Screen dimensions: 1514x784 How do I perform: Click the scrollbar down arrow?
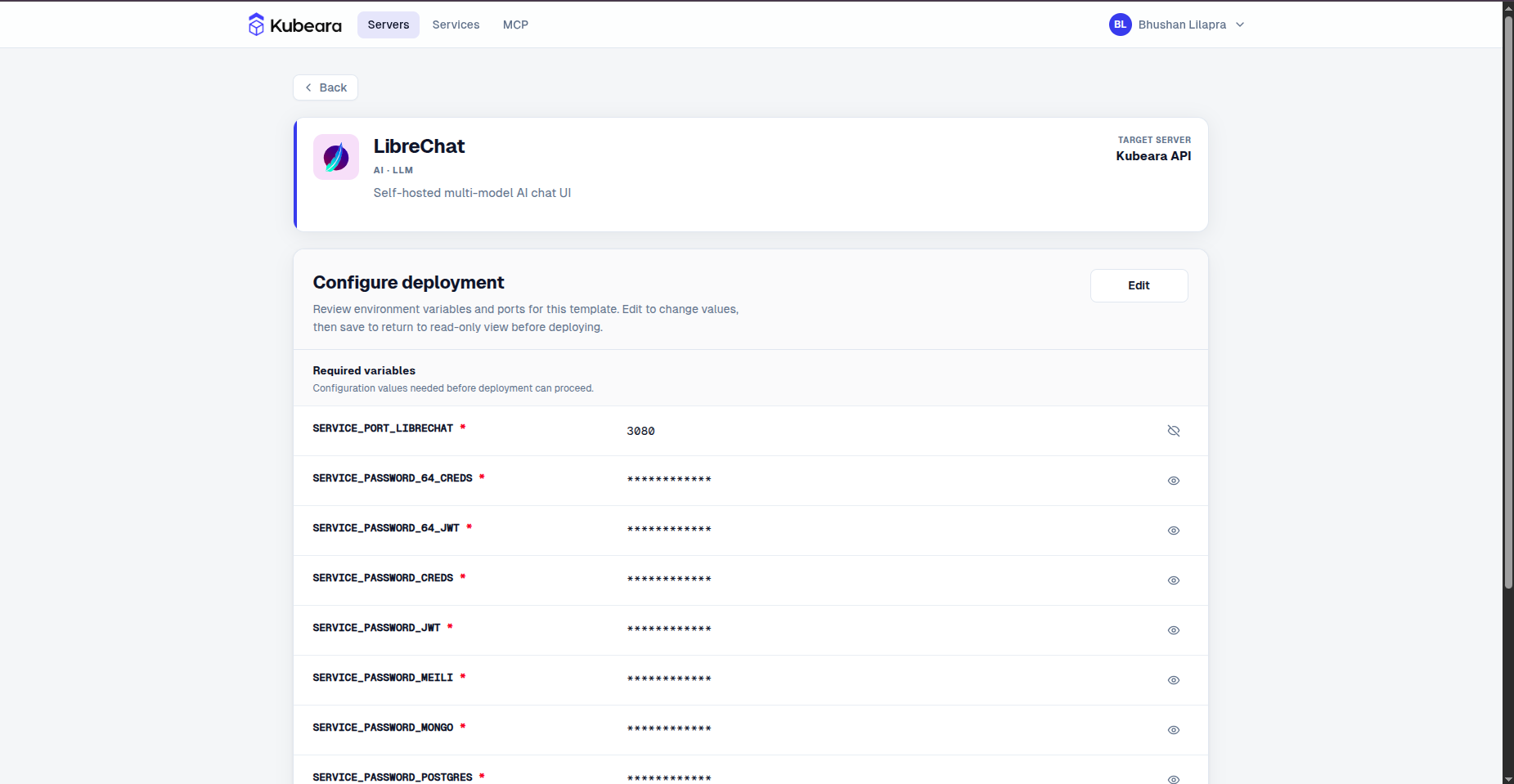pos(1508,777)
